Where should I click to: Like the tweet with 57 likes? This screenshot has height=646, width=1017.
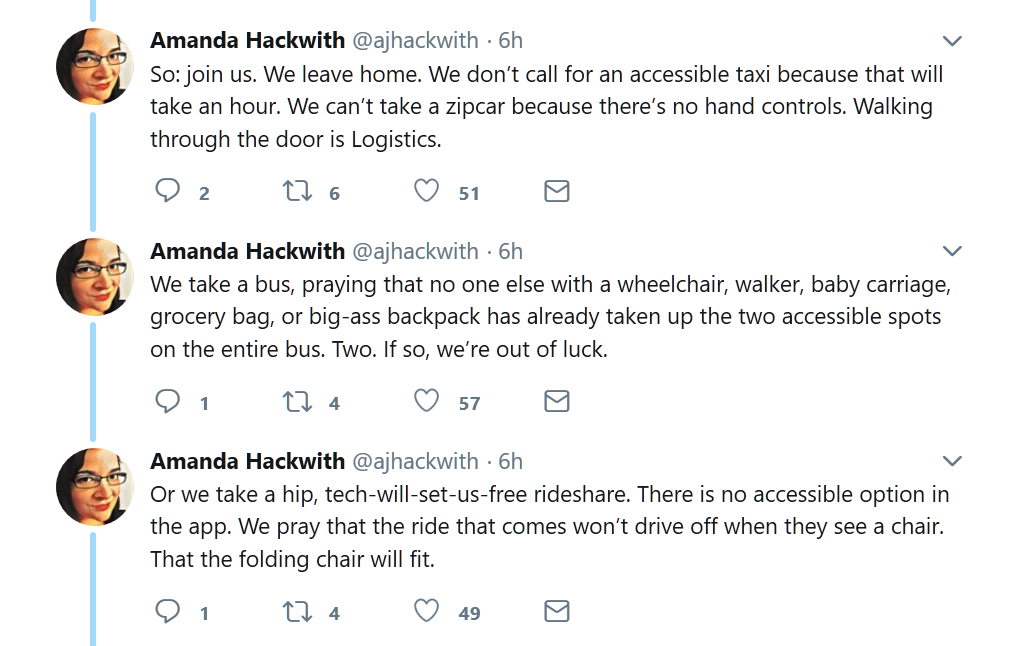427,402
